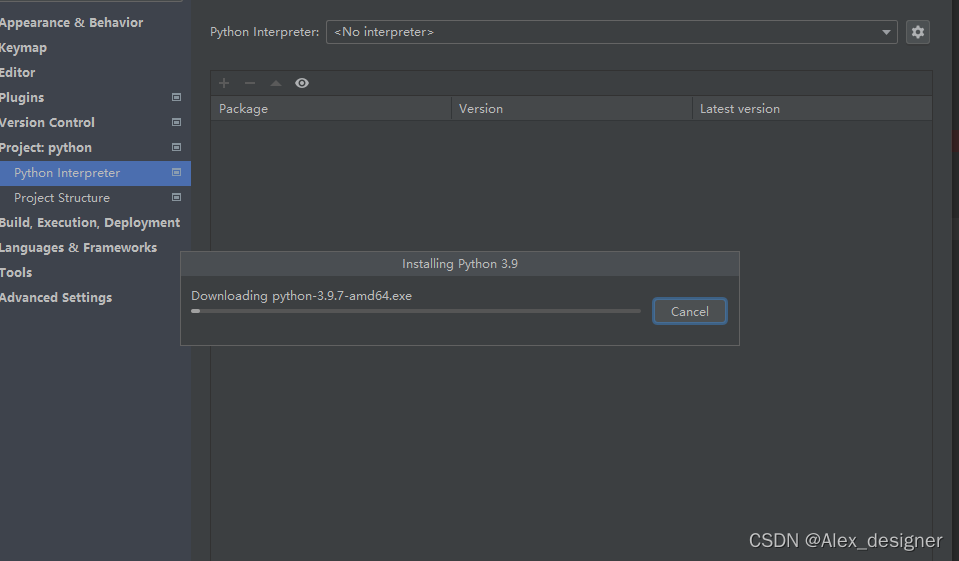The width and height of the screenshot is (959, 561).
Task: Sort by the Version column header
Action: [572, 108]
